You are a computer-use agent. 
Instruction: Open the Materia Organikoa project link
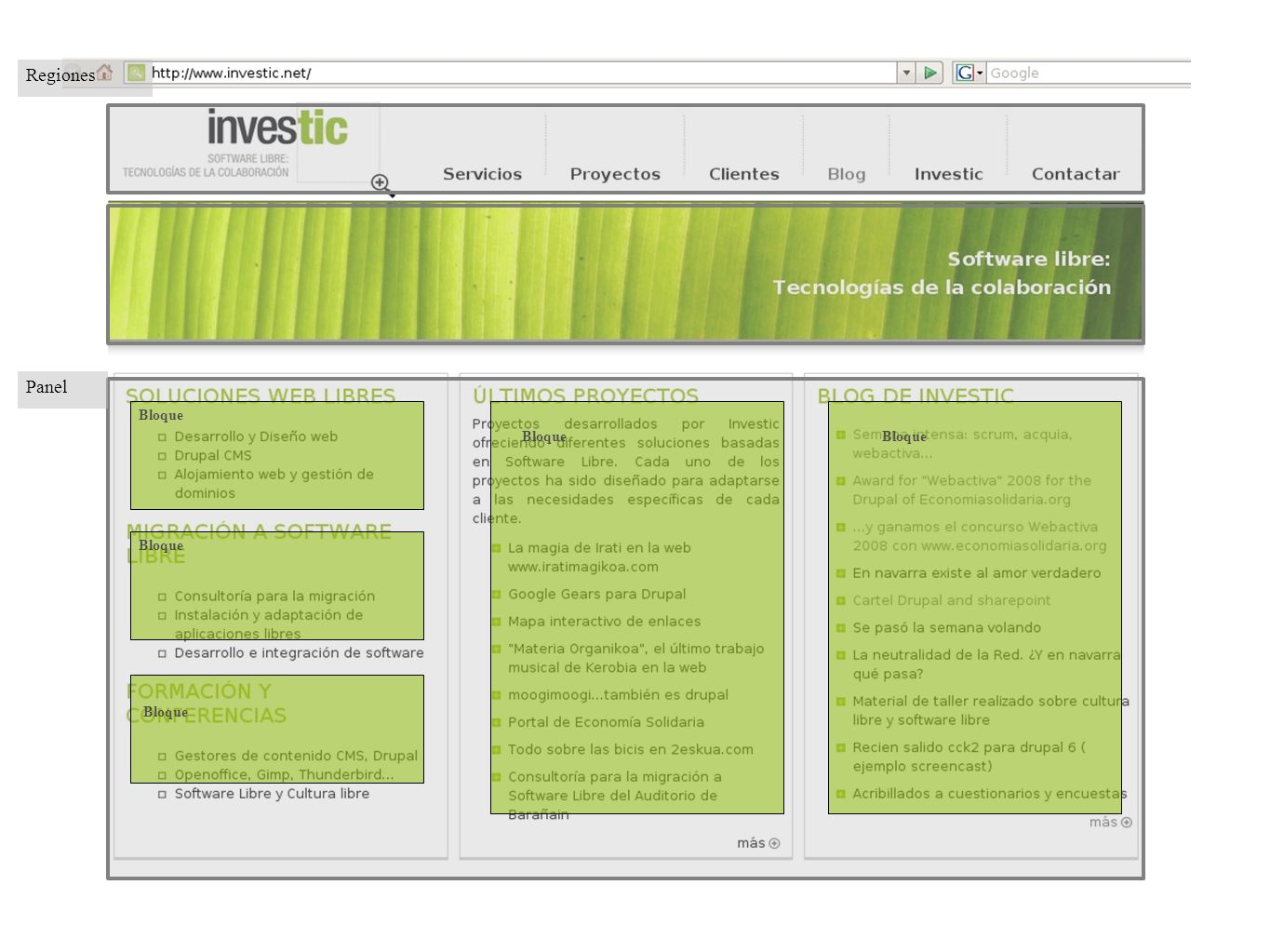point(635,657)
